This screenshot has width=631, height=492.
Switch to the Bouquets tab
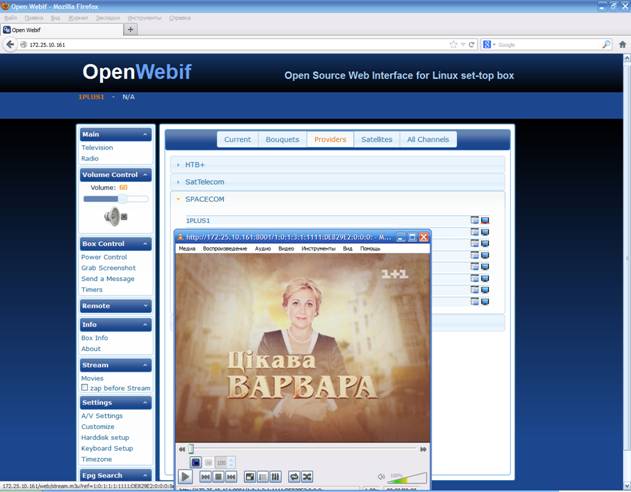(x=283, y=140)
